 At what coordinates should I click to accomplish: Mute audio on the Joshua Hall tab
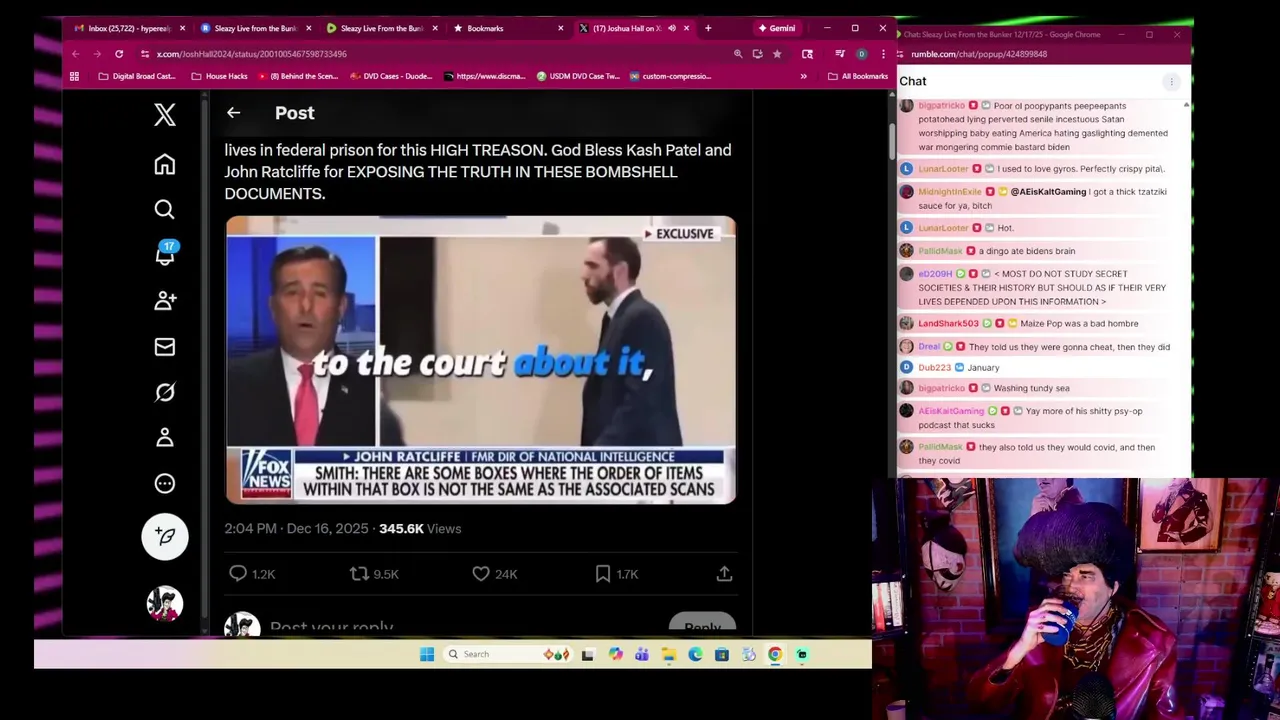(x=672, y=28)
